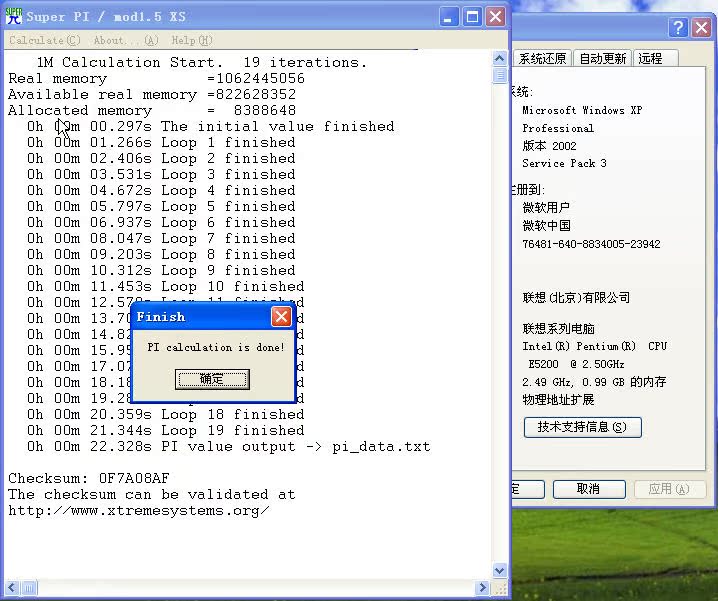718x601 pixels.
Task: Open the About menu
Action: click(125, 41)
